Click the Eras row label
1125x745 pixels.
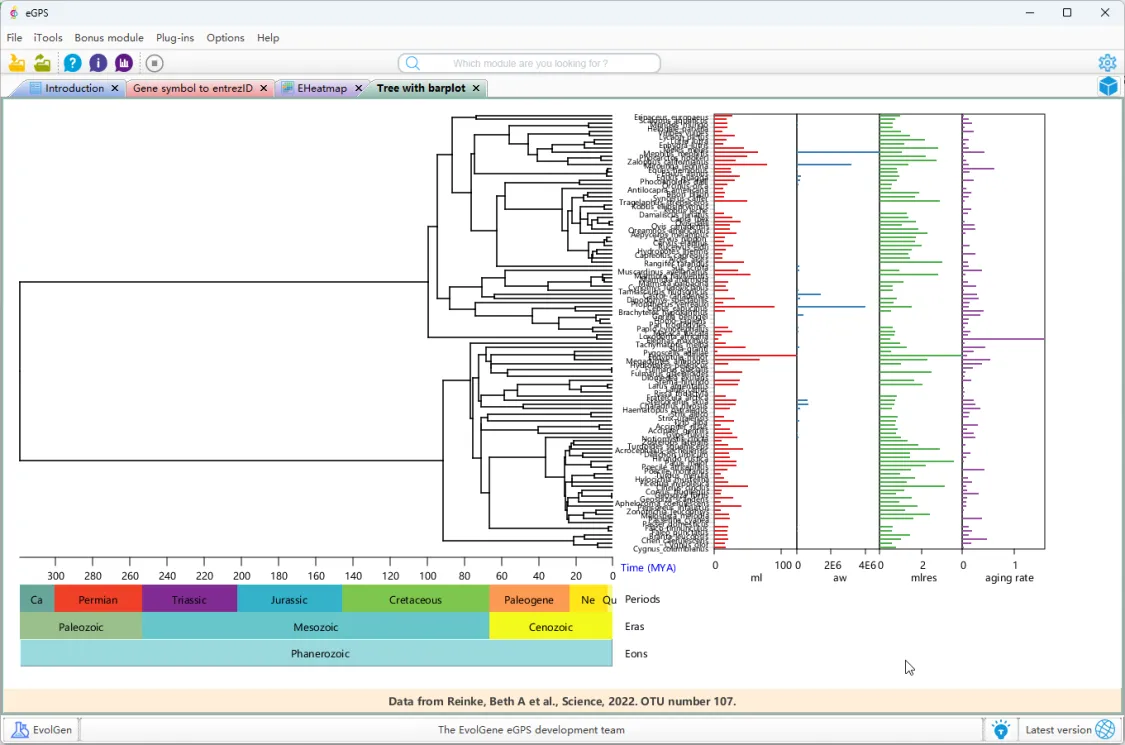pyautogui.click(x=634, y=626)
